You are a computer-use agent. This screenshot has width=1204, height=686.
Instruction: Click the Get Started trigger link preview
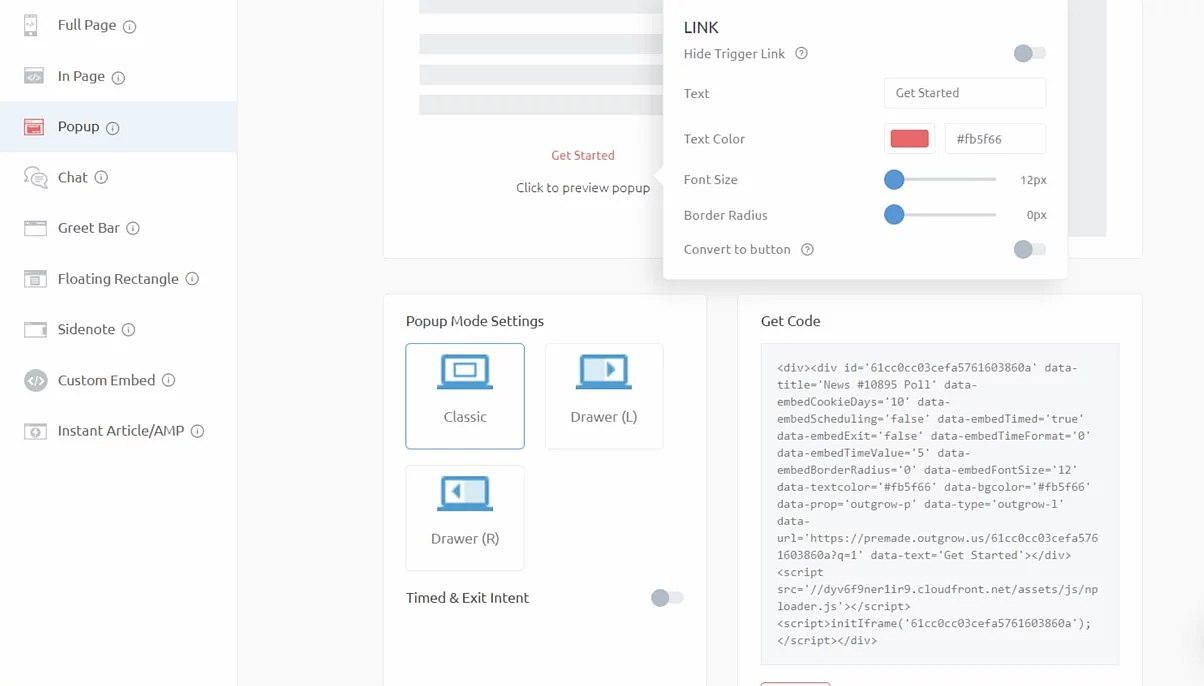583,156
